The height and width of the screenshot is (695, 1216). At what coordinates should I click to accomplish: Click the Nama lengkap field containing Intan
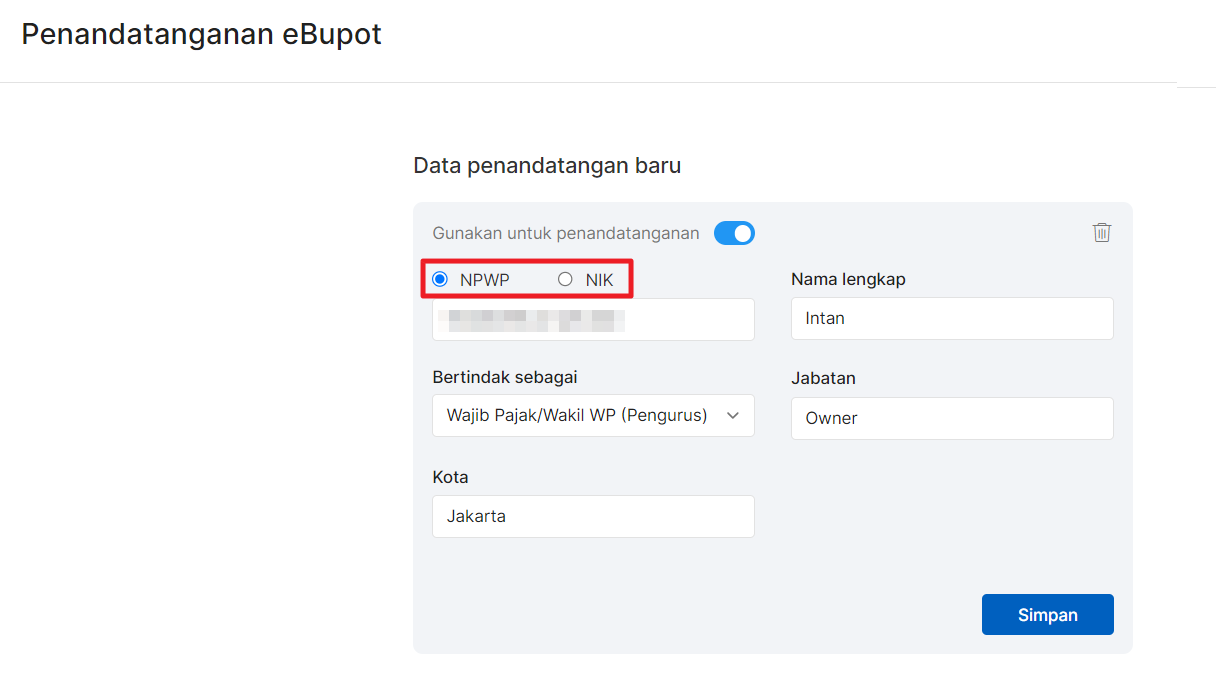(x=951, y=319)
